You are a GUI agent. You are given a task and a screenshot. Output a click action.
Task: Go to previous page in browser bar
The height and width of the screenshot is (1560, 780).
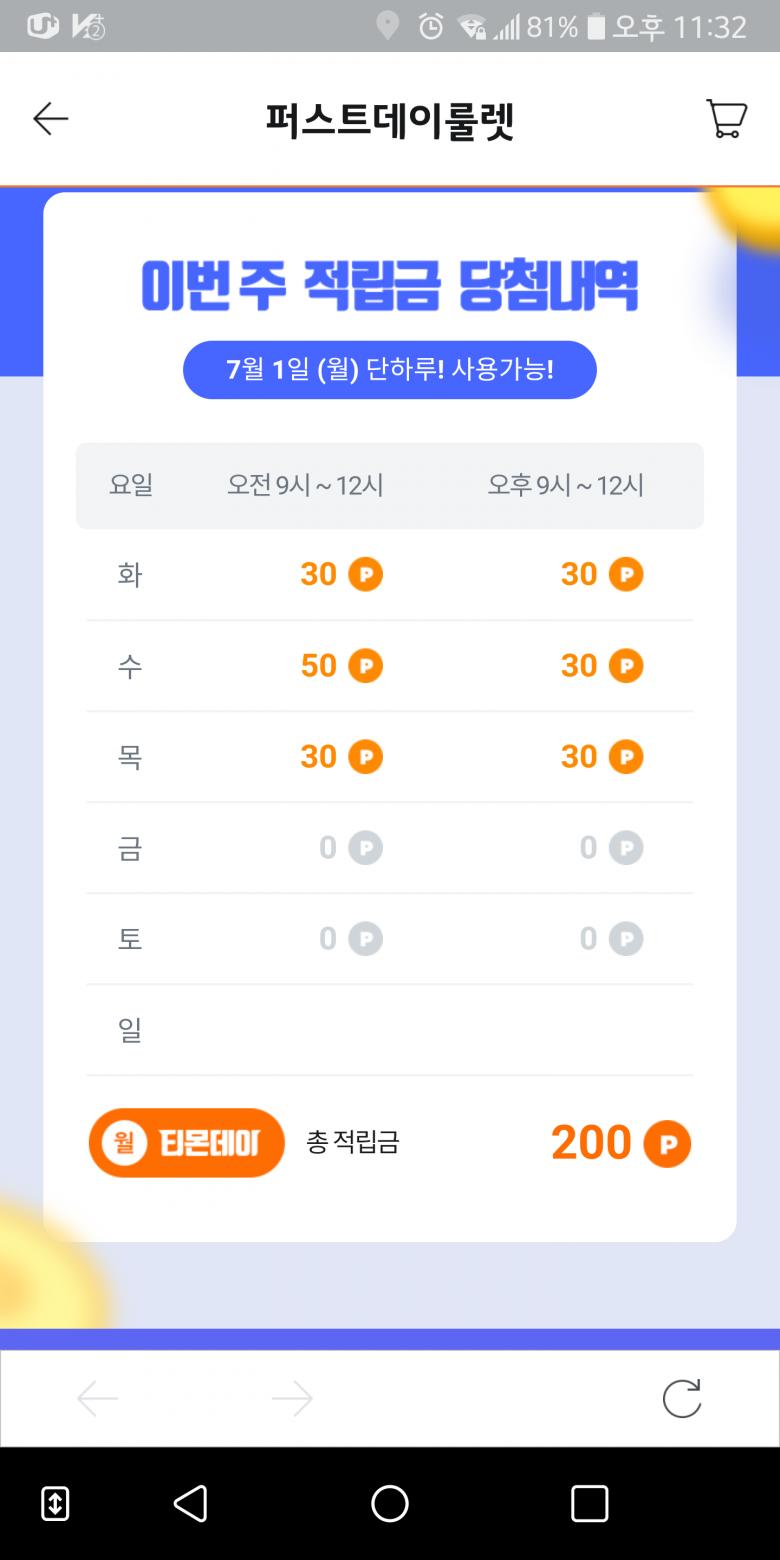pos(98,1398)
